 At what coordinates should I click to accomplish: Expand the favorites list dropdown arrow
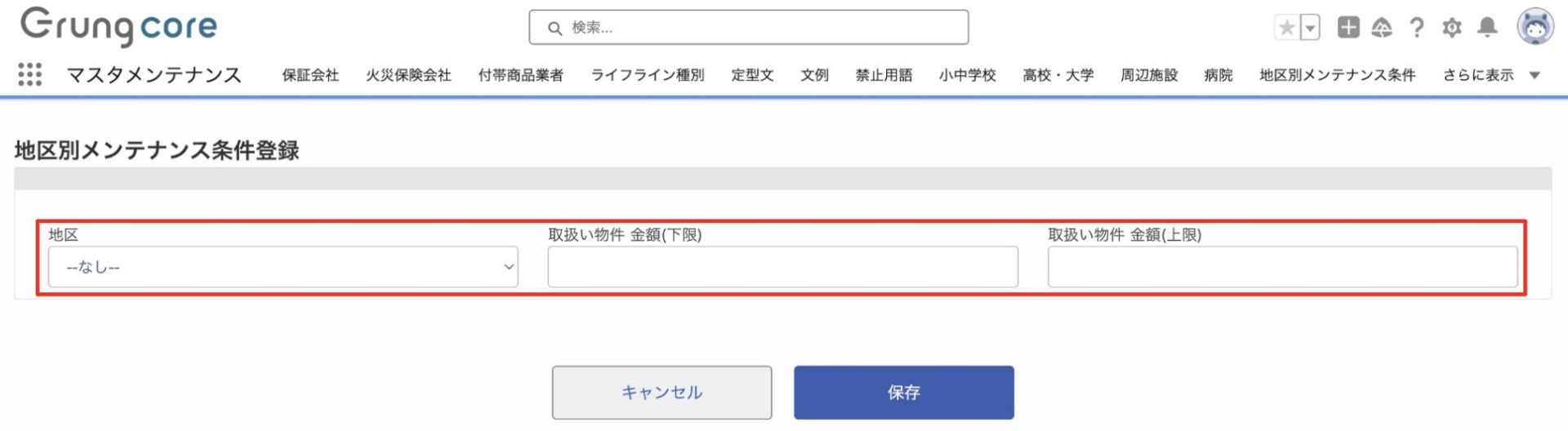click(x=1310, y=28)
